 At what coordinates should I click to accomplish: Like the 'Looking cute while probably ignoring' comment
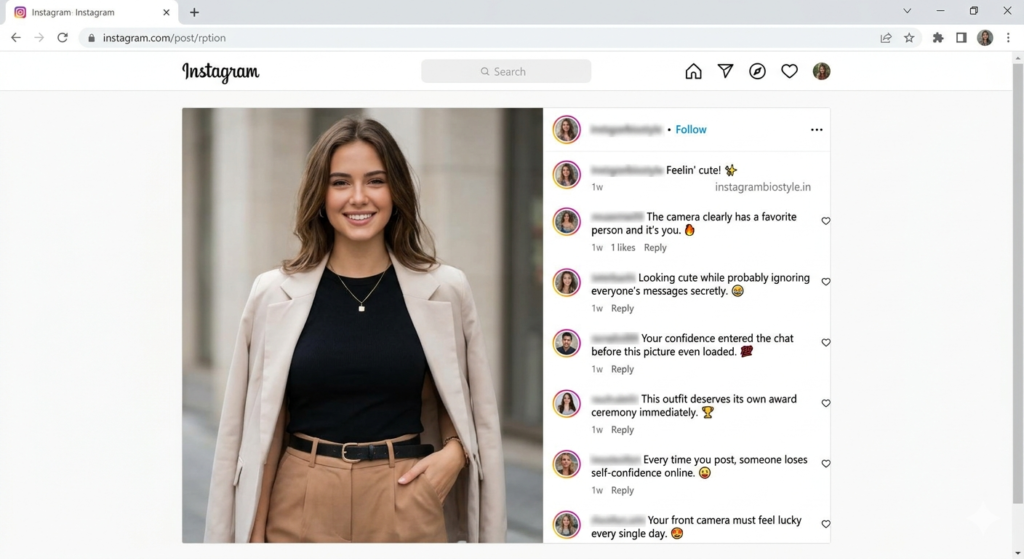(x=826, y=281)
